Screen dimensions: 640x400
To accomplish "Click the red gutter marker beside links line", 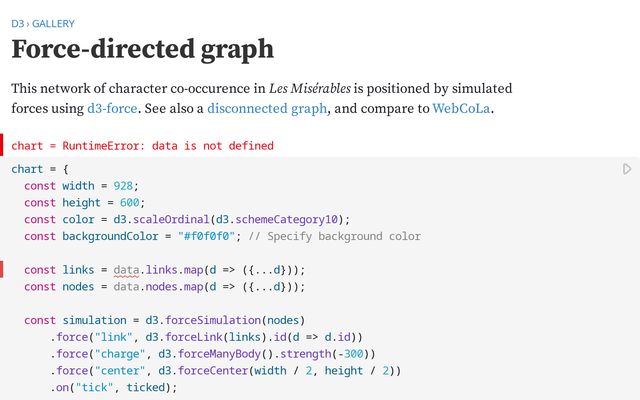I will 2,270.
